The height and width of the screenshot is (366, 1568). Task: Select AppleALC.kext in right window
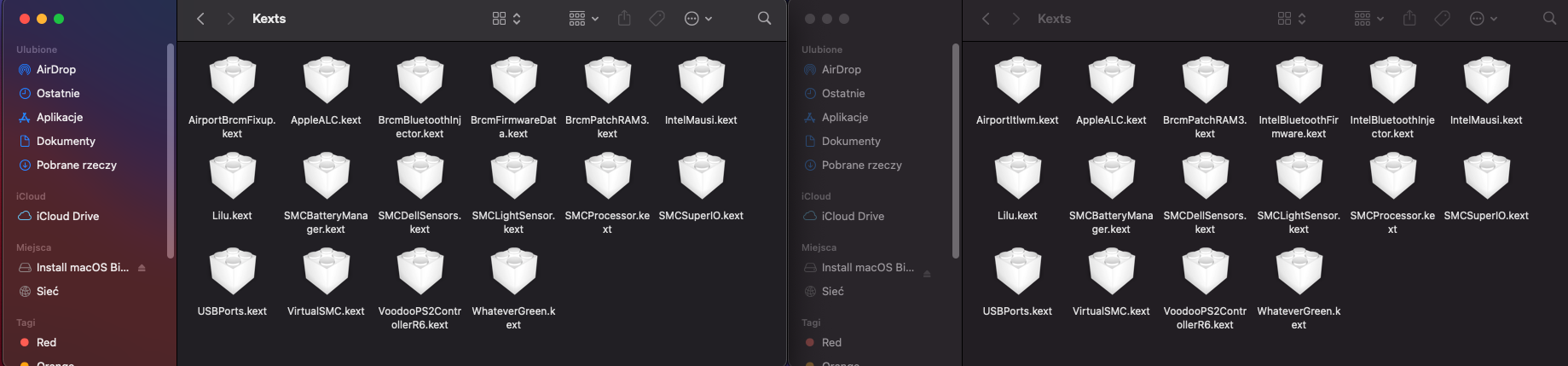1111,90
